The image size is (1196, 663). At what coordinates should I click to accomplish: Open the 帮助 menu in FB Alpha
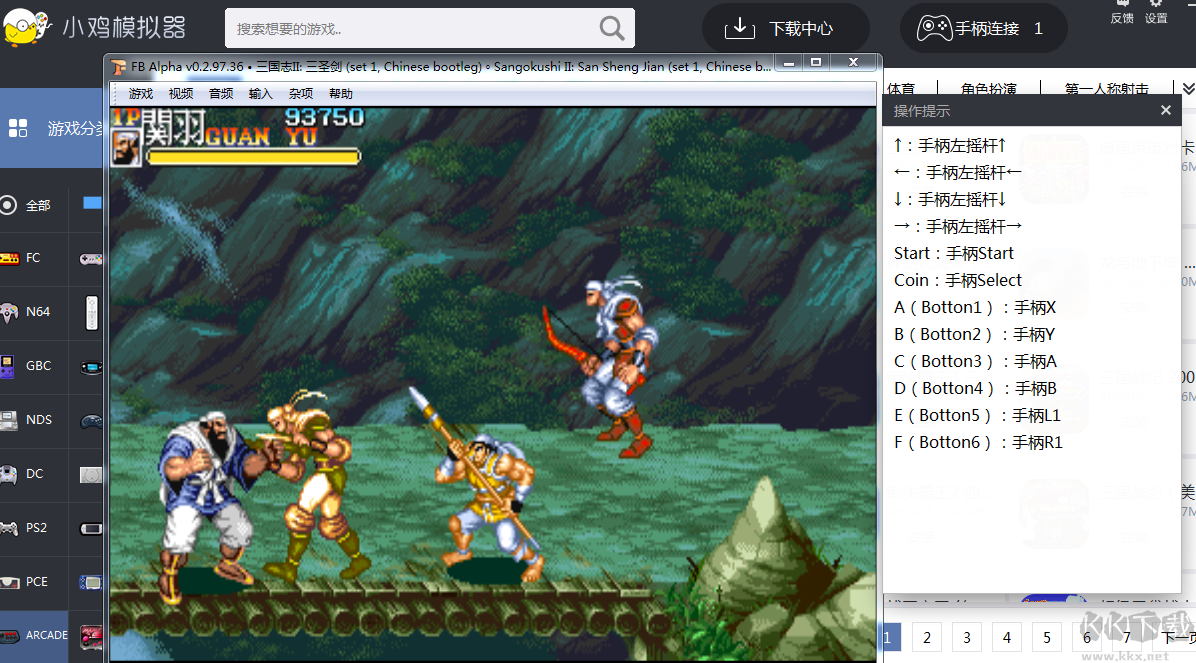click(341, 94)
